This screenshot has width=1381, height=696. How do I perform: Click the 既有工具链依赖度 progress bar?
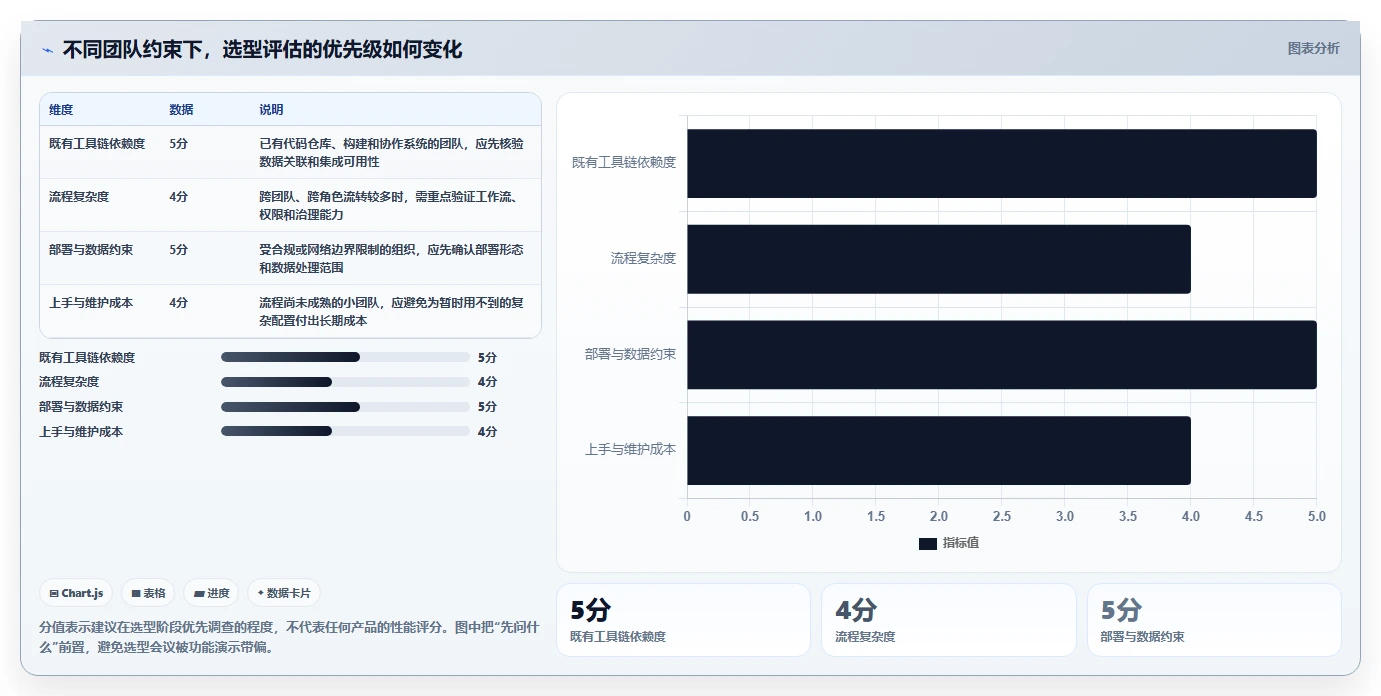(345, 357)
